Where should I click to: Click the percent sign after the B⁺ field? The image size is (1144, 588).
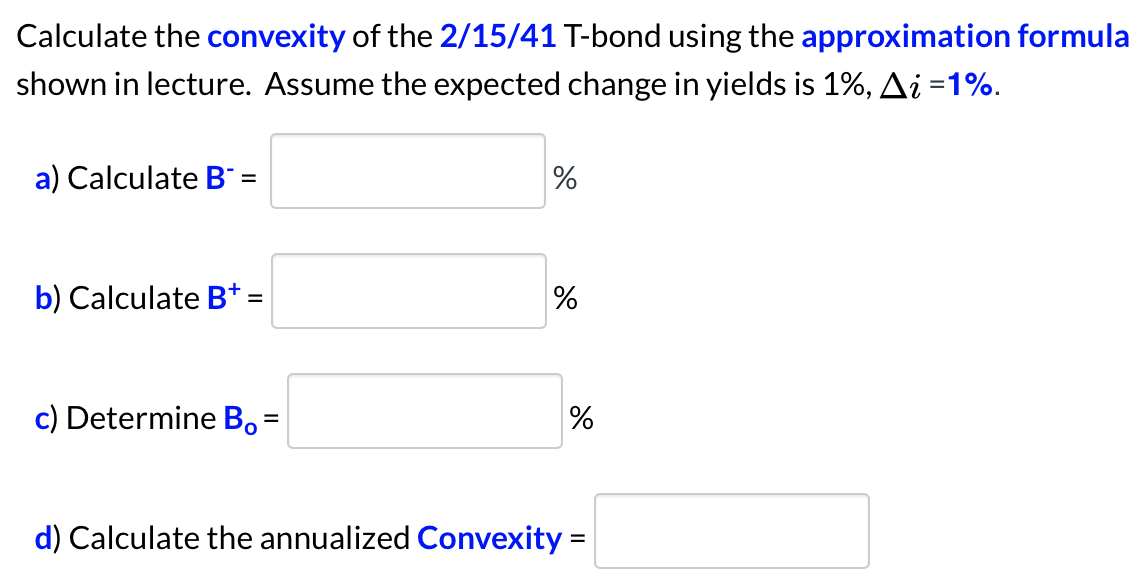pos(566,297)
